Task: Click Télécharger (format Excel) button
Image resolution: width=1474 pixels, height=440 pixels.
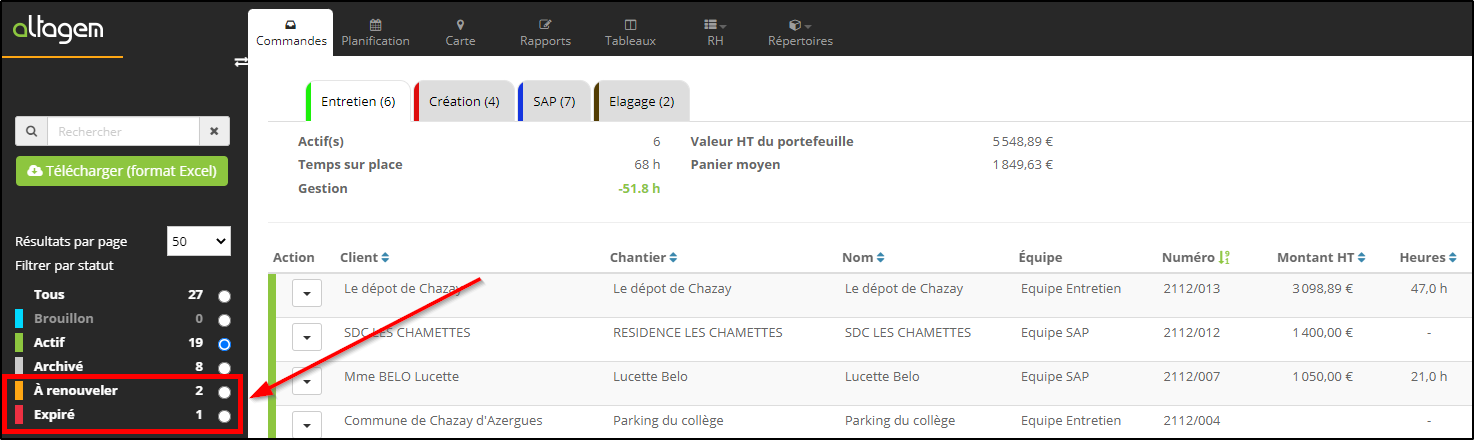Action: click(x=122, y=171)
